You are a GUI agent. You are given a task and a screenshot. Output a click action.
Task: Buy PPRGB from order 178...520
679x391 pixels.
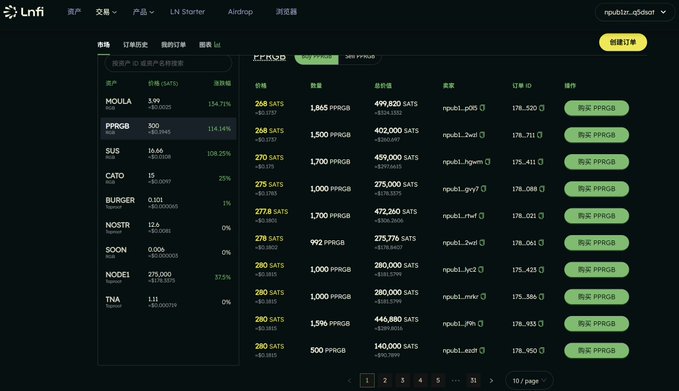[596, 108]
